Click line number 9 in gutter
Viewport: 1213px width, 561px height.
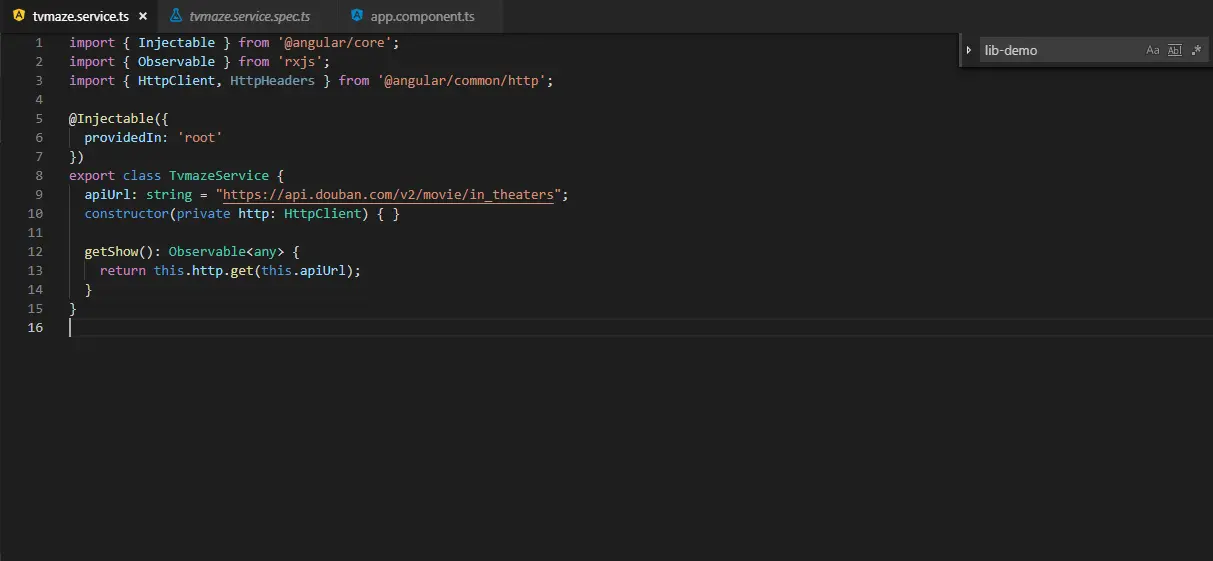(x=38, y=195)
